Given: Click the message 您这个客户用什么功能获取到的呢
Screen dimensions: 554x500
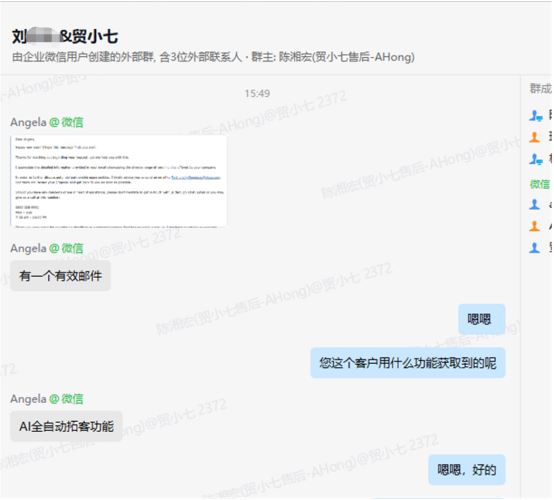Looking at the screenshot, I should (x=408, y=363).
